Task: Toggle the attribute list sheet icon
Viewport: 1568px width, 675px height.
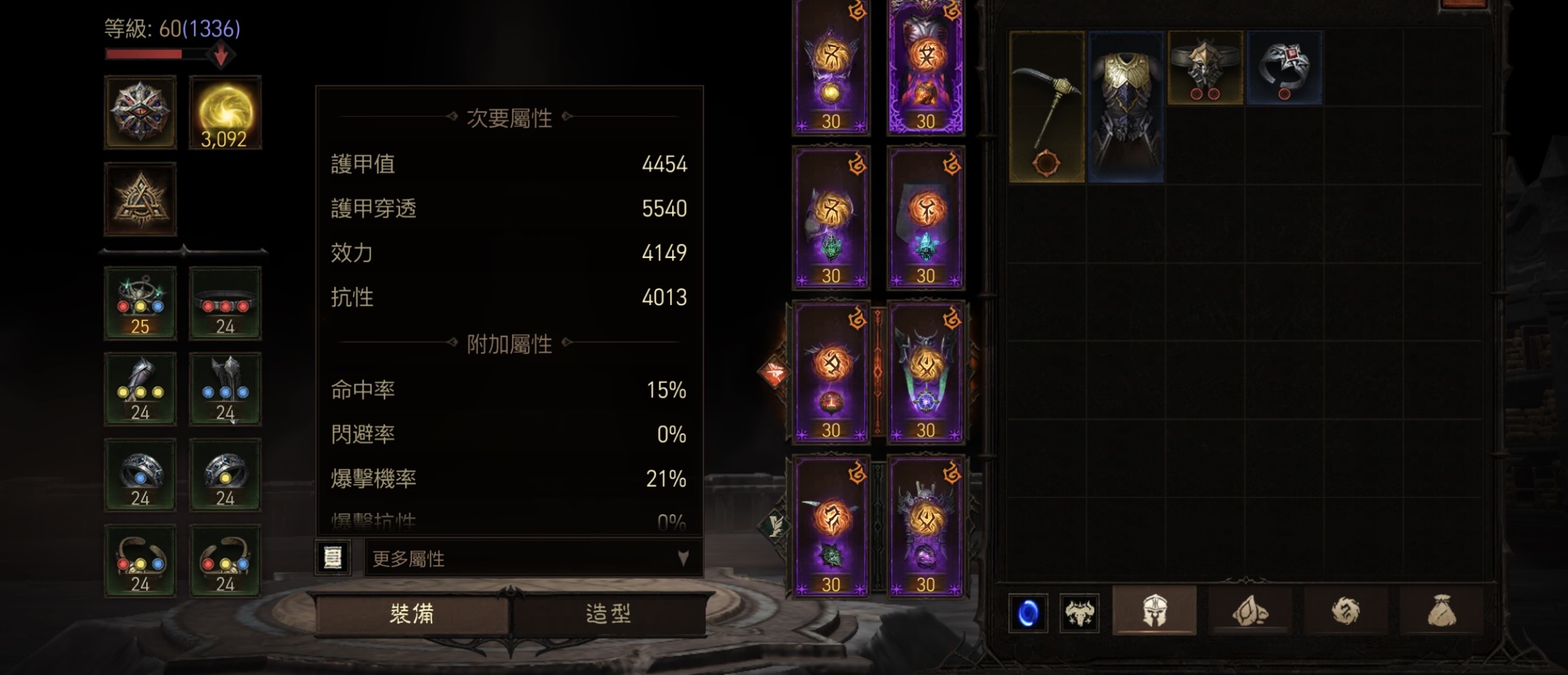Action: (333, 557)
